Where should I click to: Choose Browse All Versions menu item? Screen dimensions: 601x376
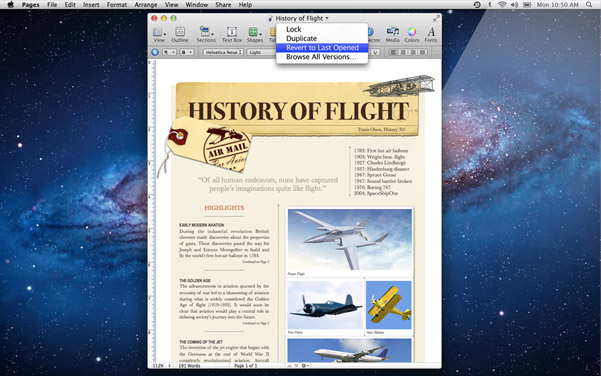point(322,57)
